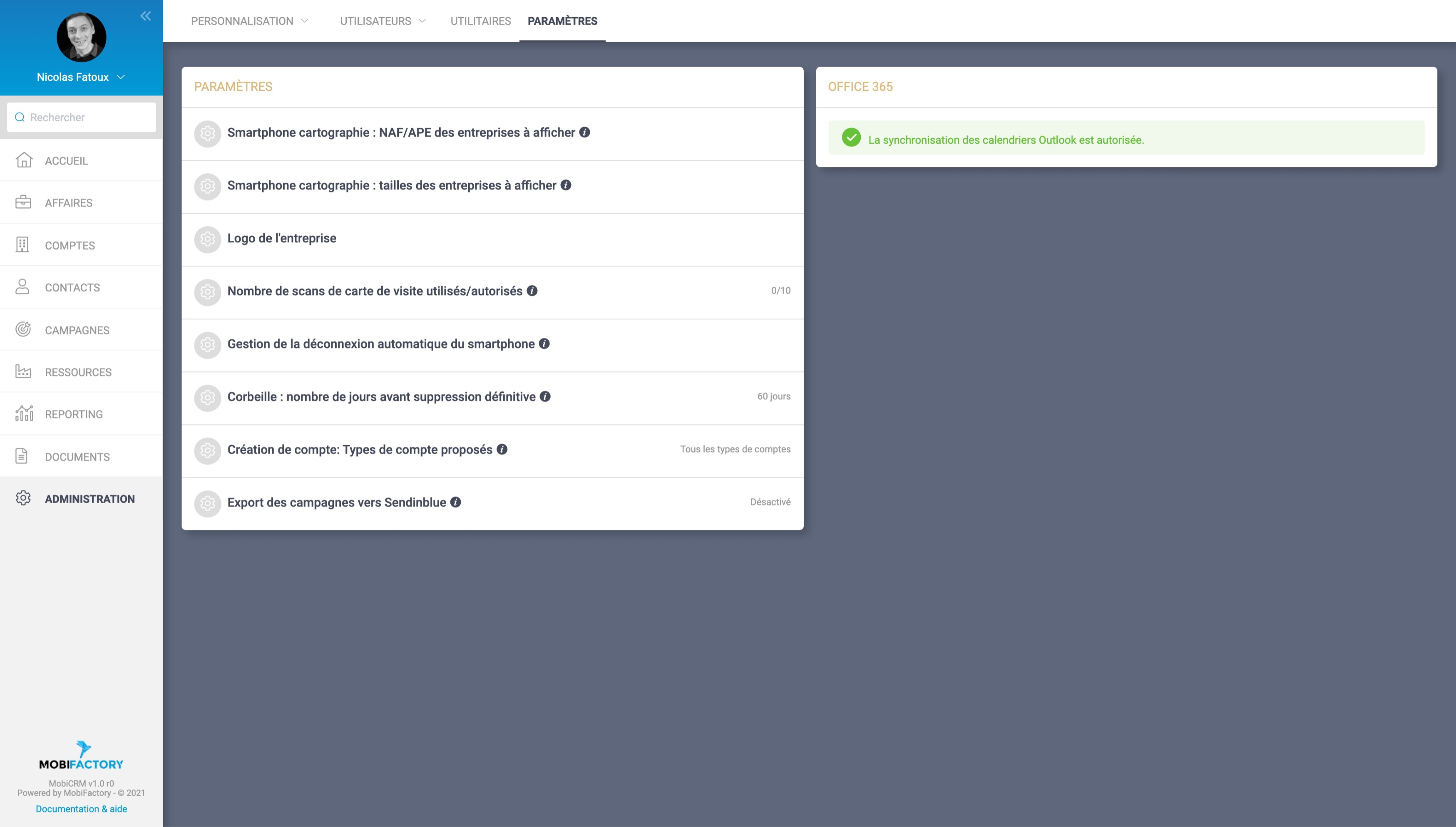Click the Campagnes target icon
The image size is (1456, 827).
[x=23, y=329]
